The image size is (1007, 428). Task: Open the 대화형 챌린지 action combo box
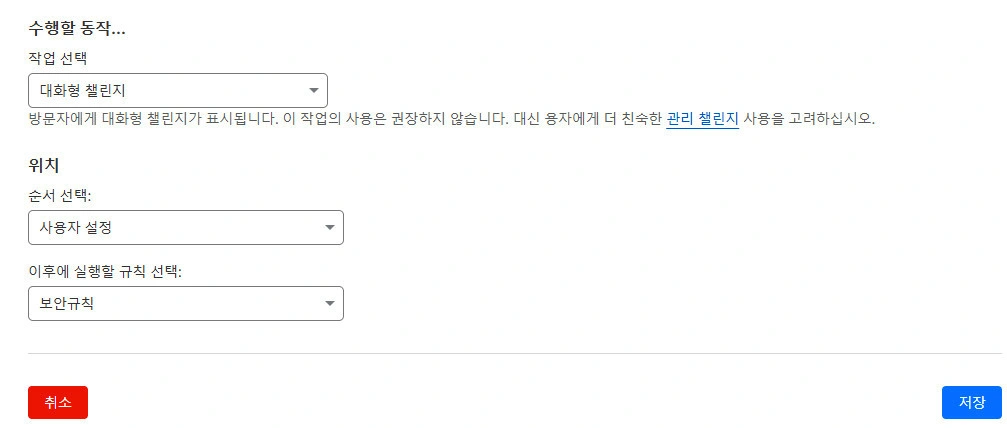(x=178, y=91)
